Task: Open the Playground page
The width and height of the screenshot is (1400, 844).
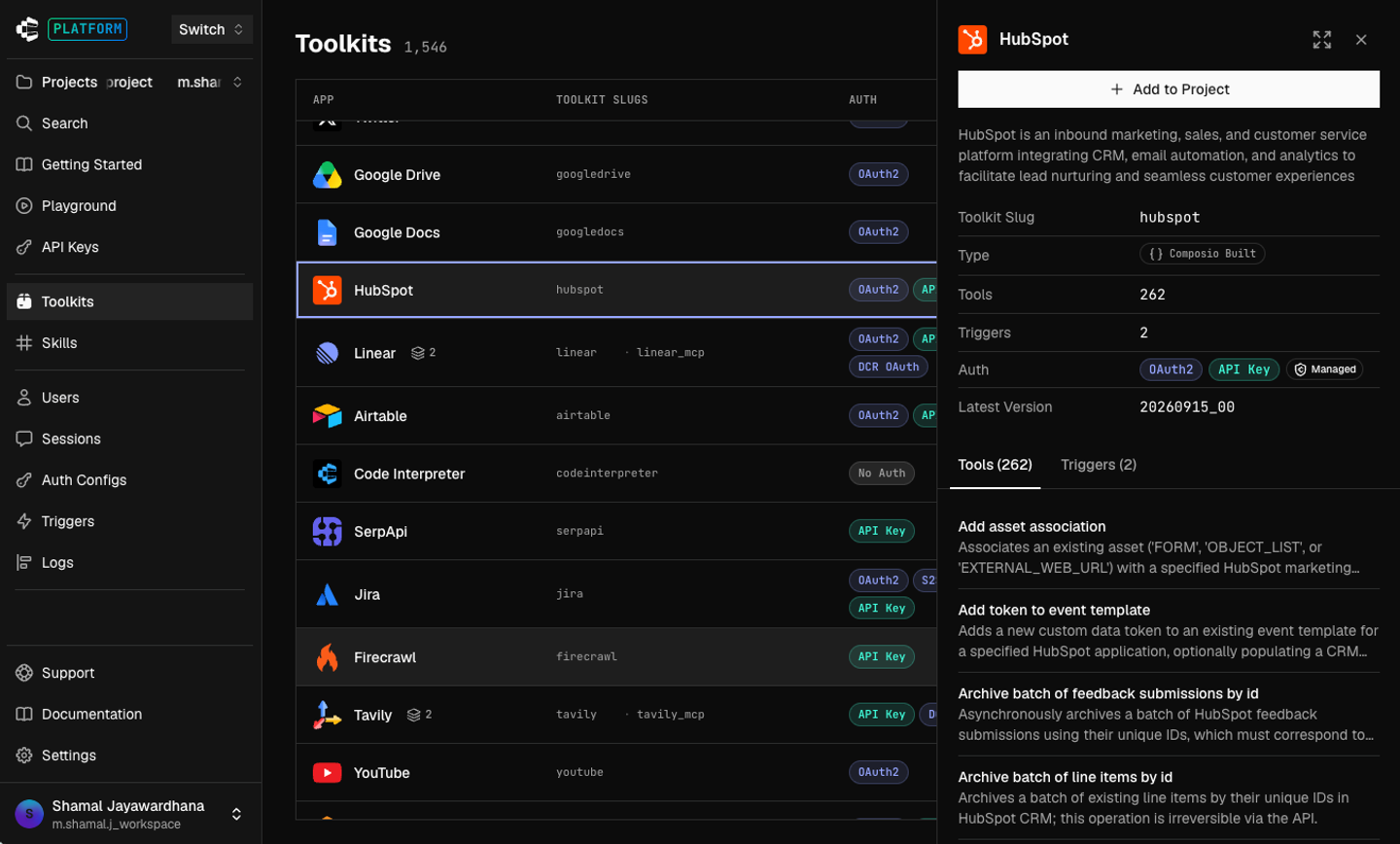Action: click(130, 206)
